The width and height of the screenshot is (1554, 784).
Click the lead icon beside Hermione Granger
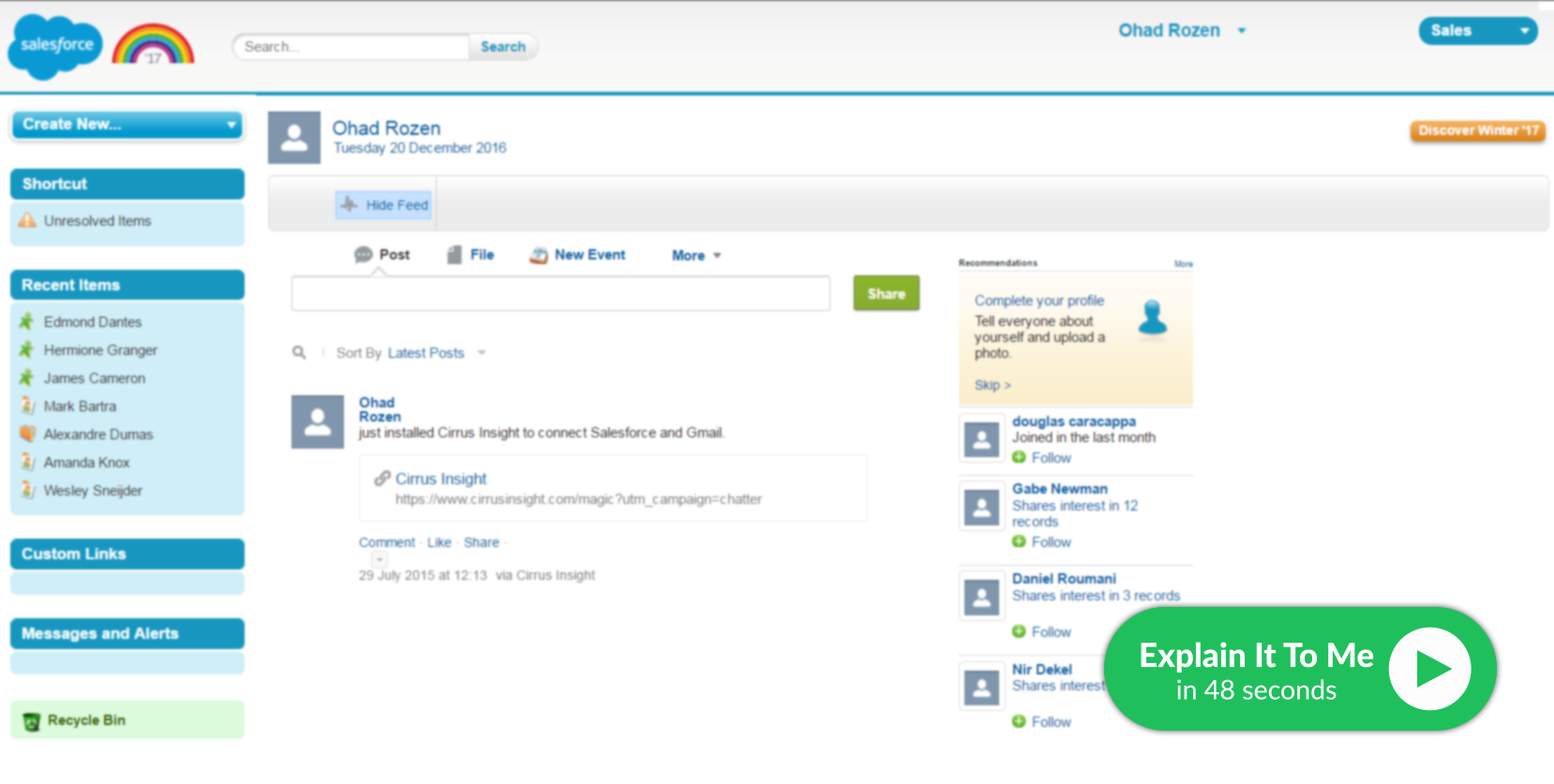(27, 349)
